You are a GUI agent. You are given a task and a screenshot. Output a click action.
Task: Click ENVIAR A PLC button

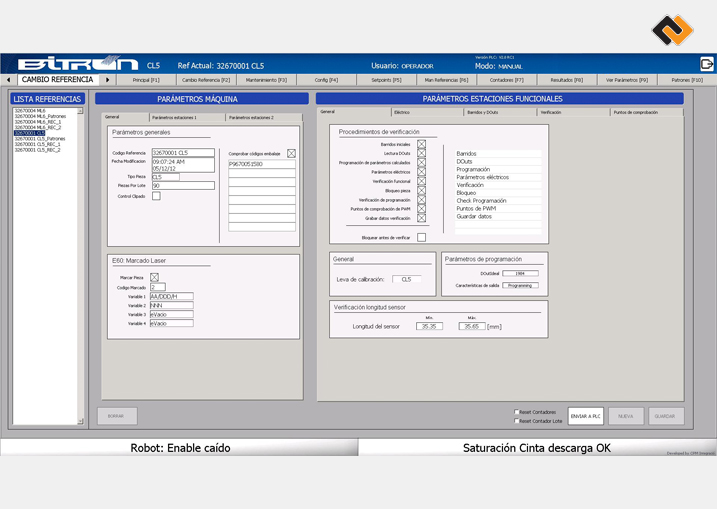pyautogui.click(x=586, y=416)
